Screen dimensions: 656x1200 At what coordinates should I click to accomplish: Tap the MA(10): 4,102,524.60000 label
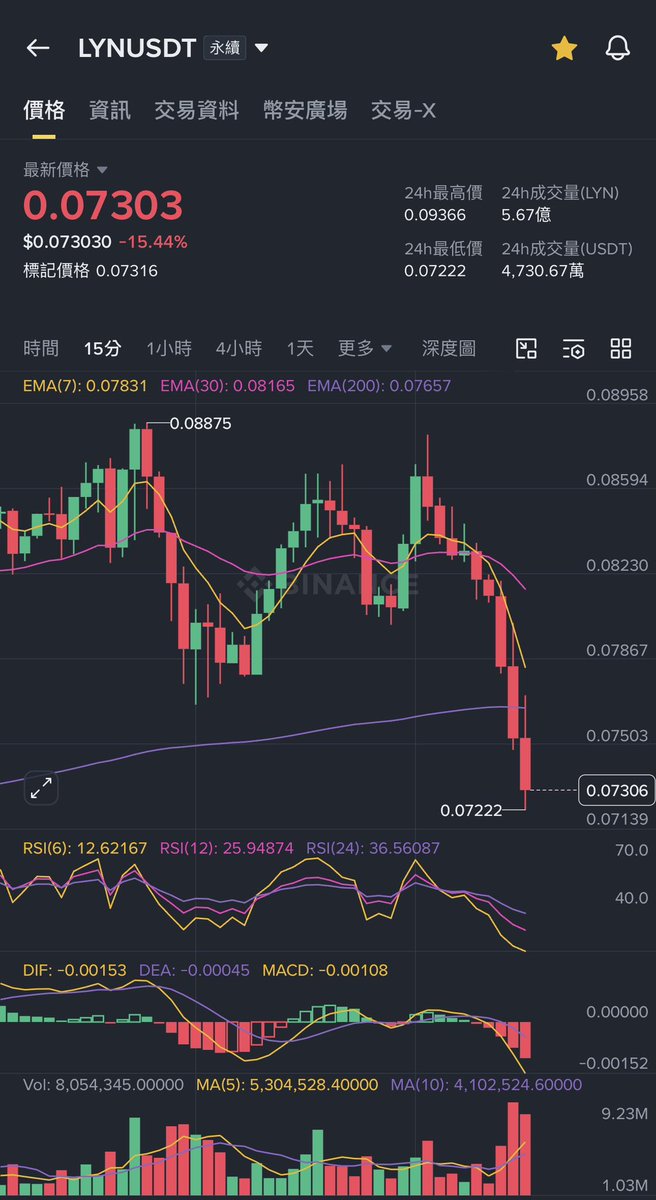pos(486,1084)
